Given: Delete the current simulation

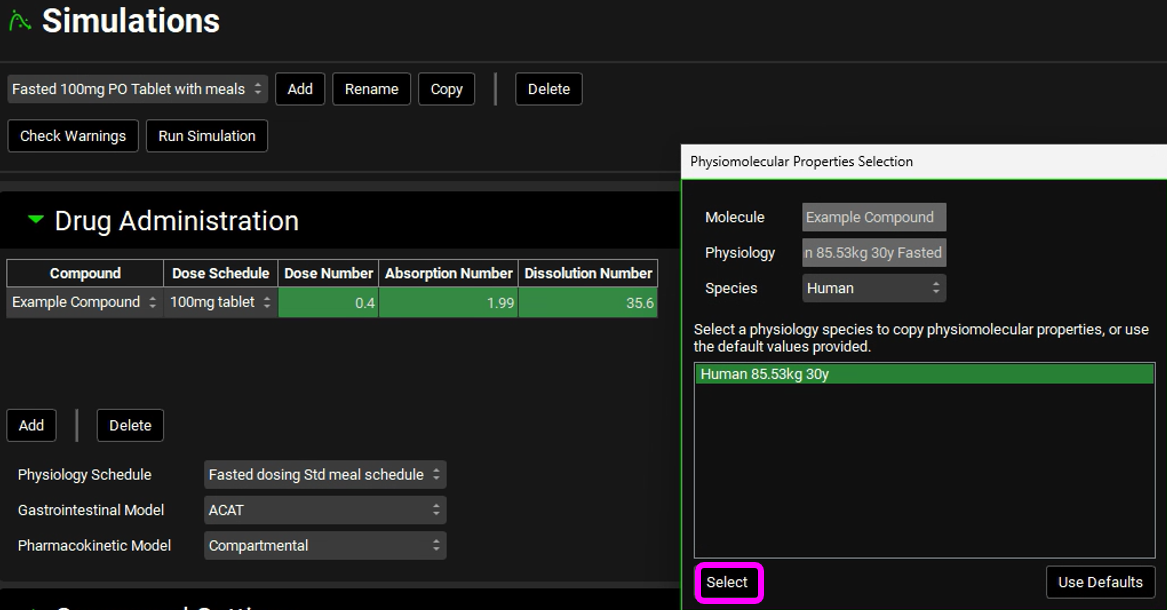Looking at the screenshot, I should [x=548, y=89].
